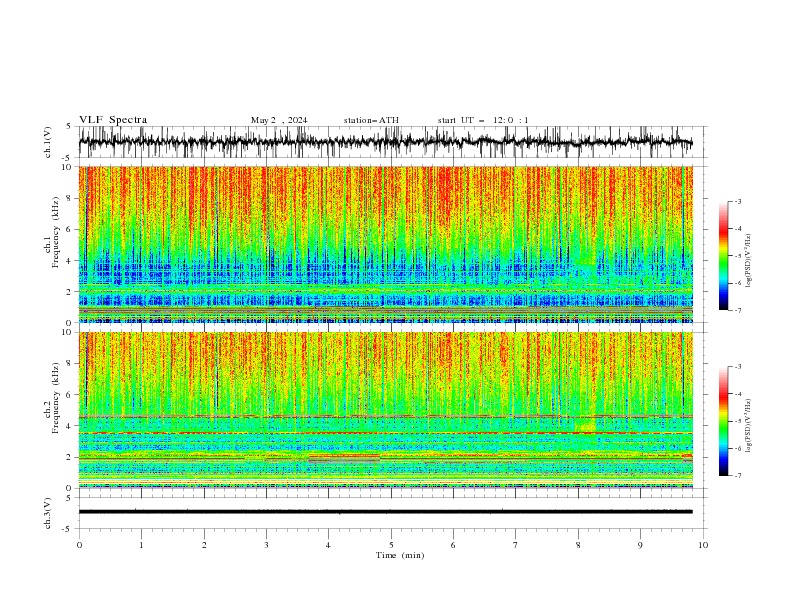Click the "station=ATH" label
Image resolution: width=792 pixels, height=612 pixels.
(371, 120)
